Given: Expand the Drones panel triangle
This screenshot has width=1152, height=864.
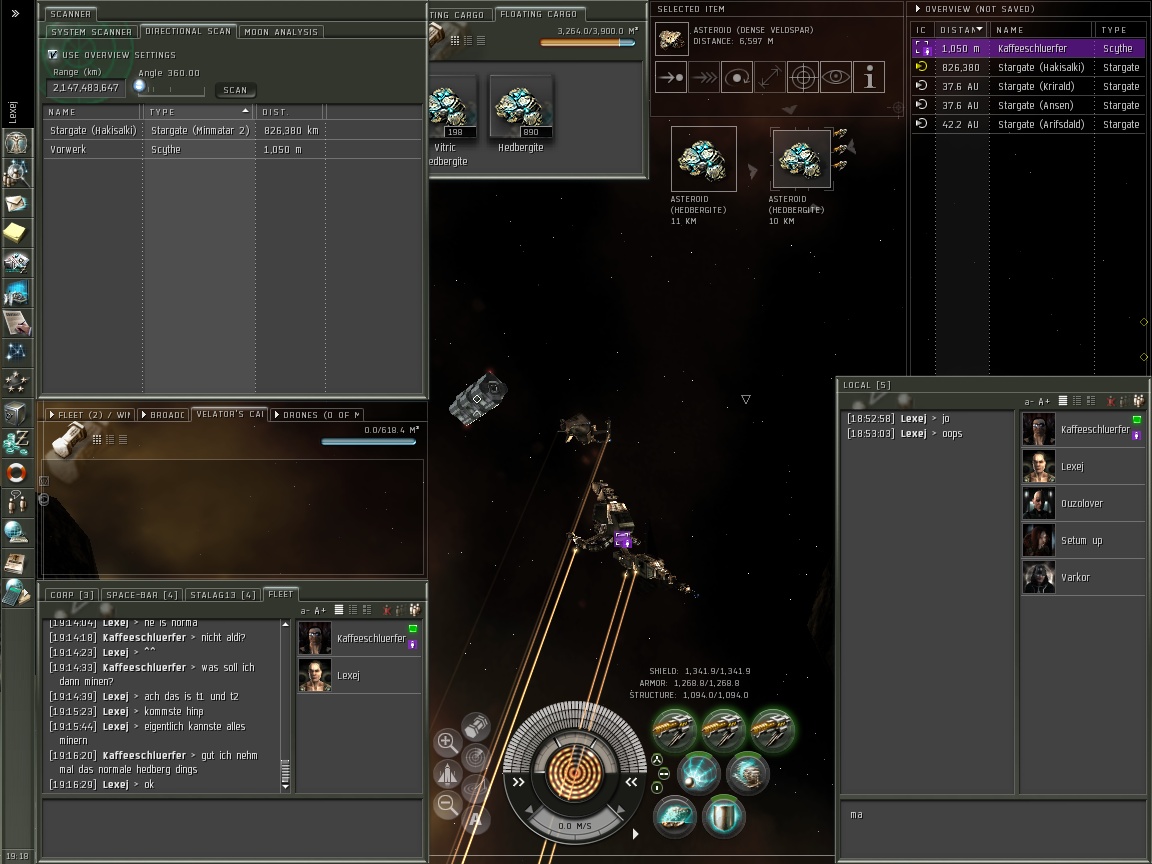Looking at the screenshot, I should pyautogui.click(x=277, y=415).
